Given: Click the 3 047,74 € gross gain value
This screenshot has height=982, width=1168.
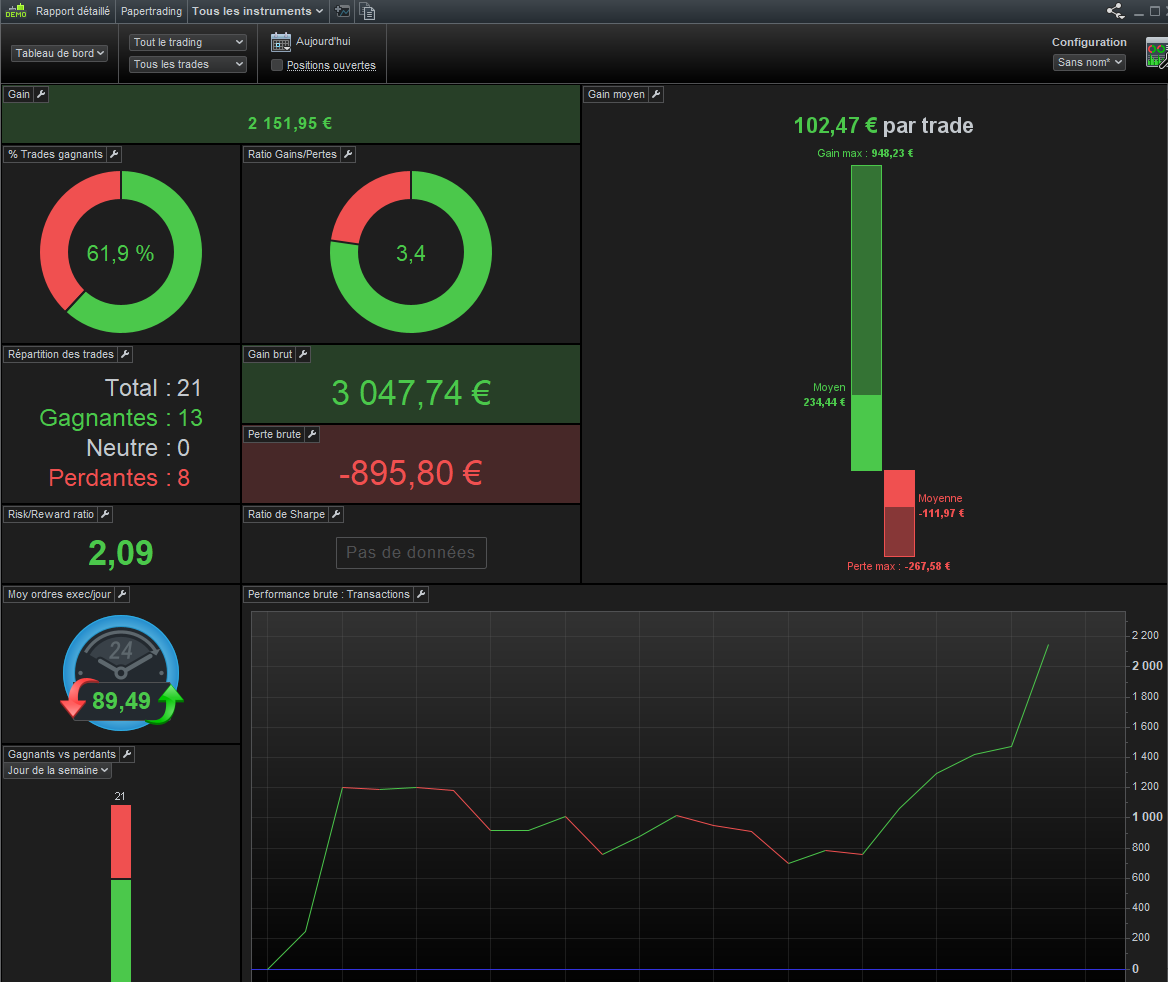Looking at the screenshot, I should click(411, 393).
